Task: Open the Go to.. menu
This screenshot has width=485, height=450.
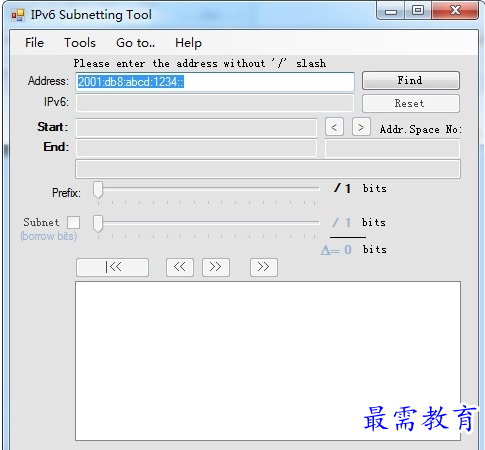Action: click(135, 43)
